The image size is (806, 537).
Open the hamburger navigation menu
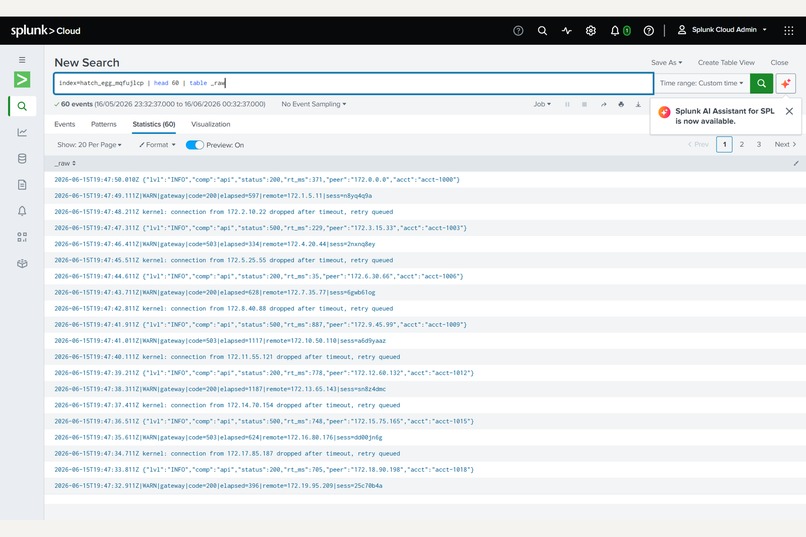pyautogui.click(x=22, y=60)
